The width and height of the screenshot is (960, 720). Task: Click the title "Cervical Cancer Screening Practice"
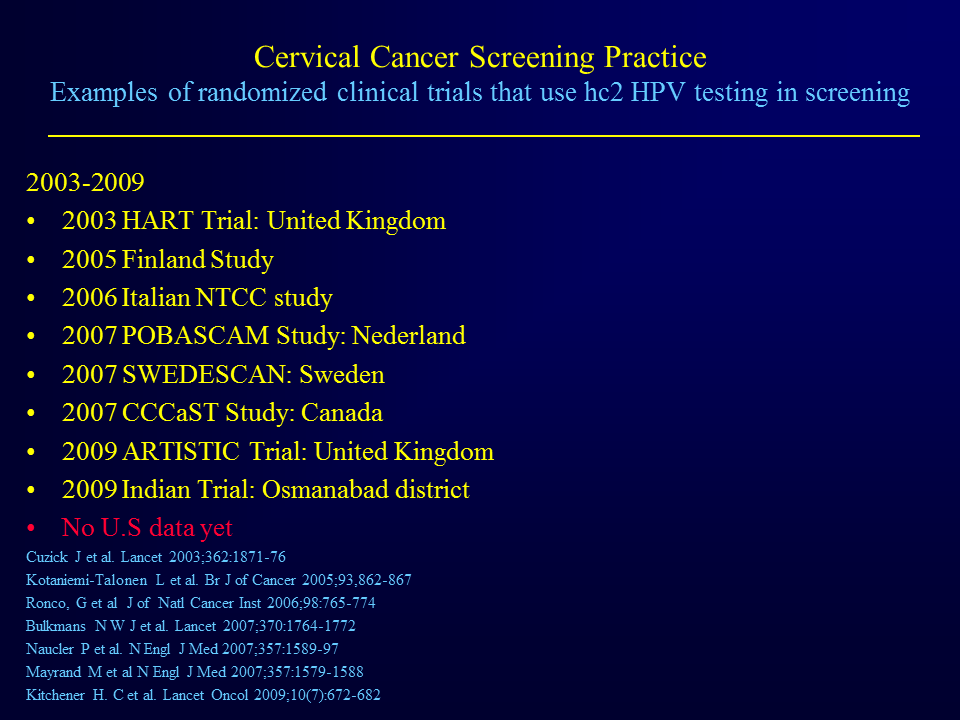(480, 57)
